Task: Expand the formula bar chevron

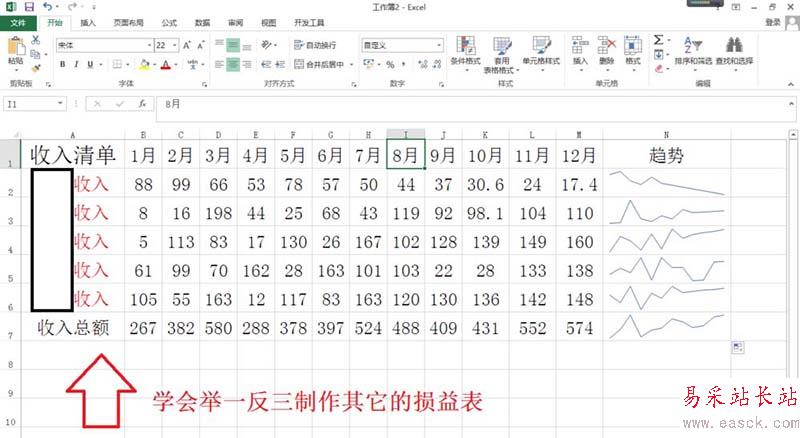Action: (792, 104)
